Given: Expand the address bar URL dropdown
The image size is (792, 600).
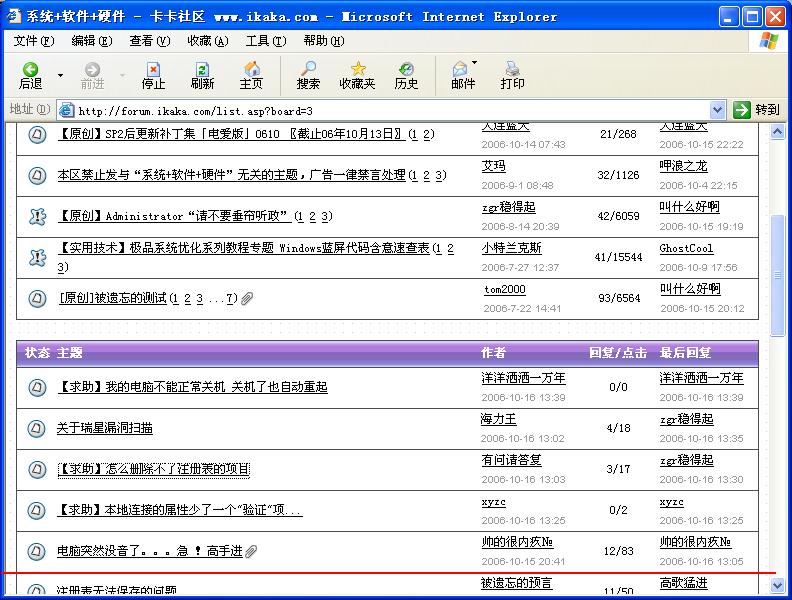Looking at the screenshot, I should tap(717, 110).
